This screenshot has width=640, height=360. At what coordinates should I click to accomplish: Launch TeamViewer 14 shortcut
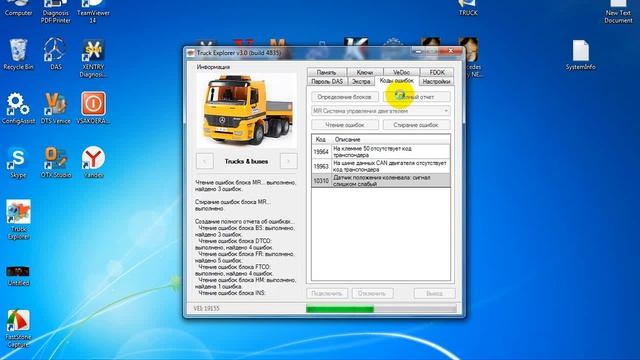coord(93,11)
